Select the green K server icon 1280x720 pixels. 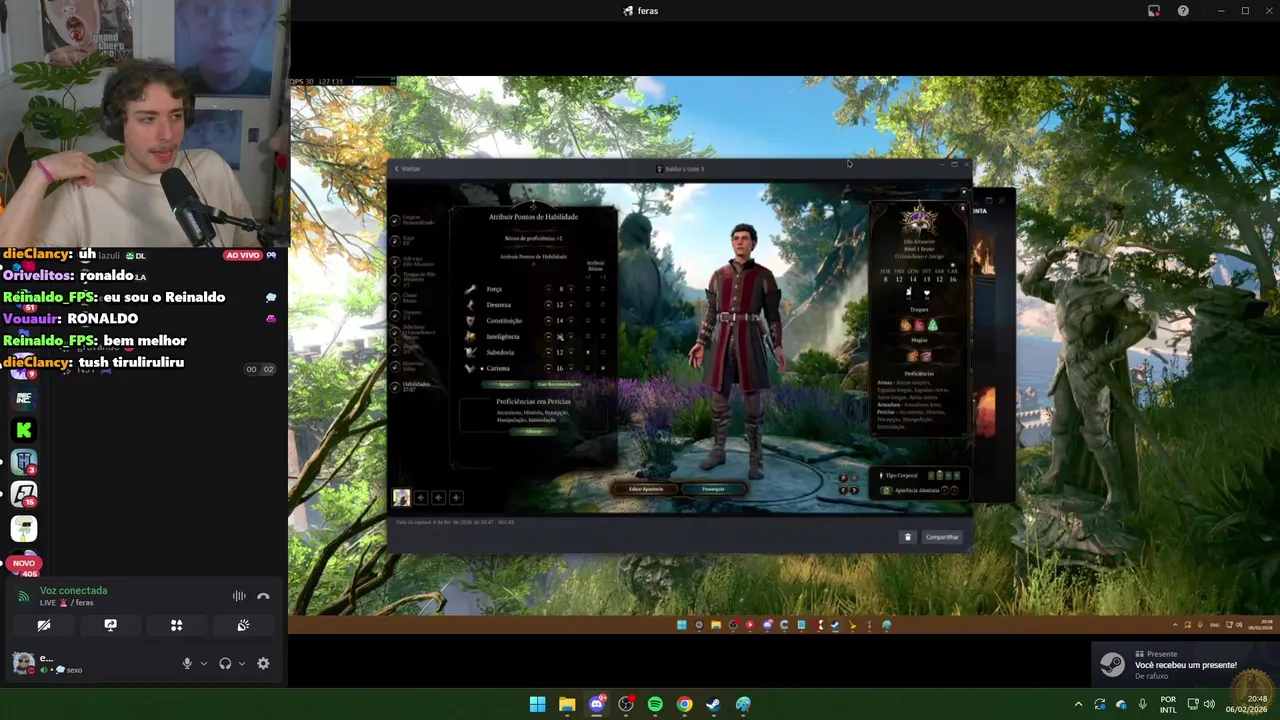click(x=24, y=430)
